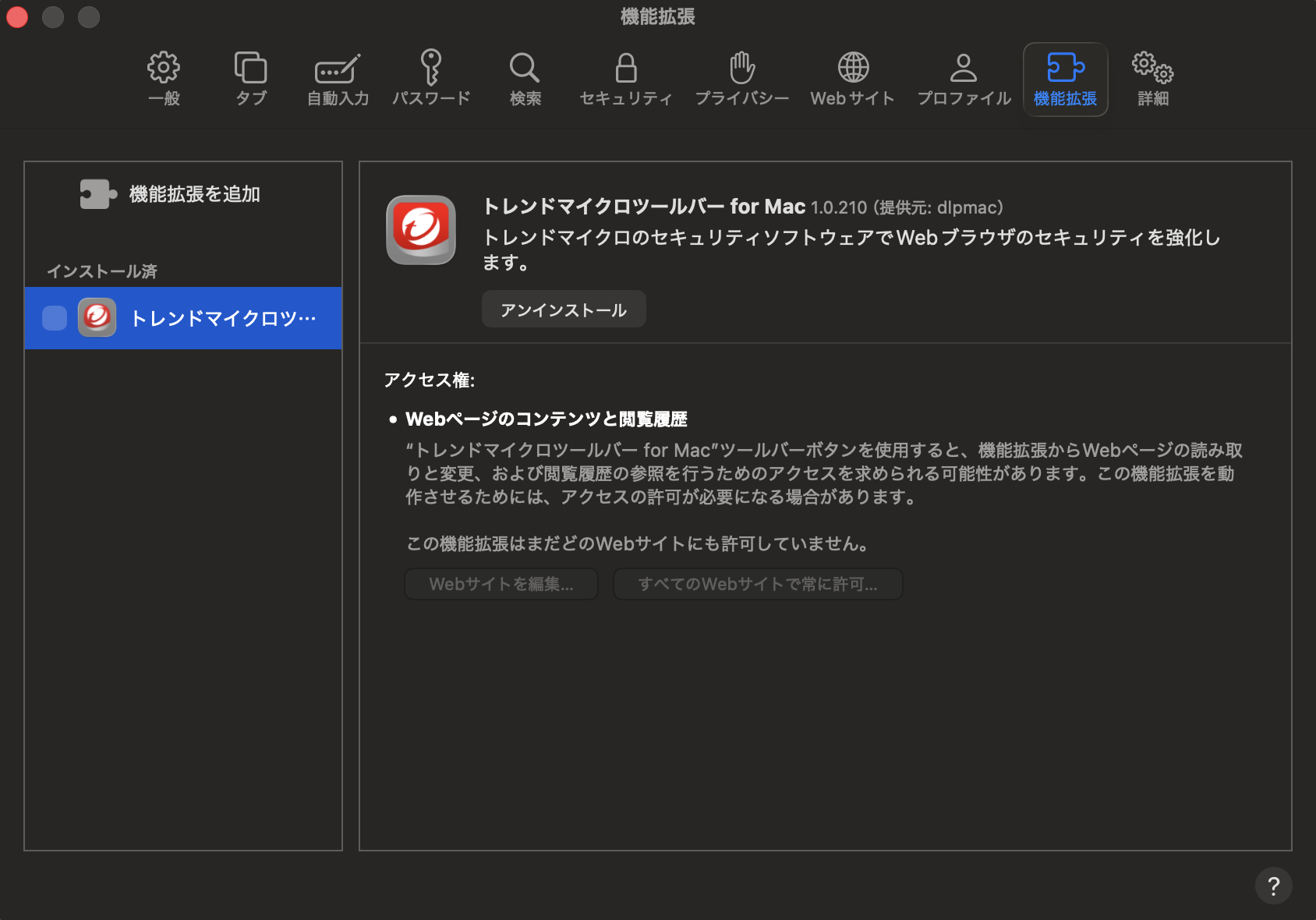This screenshot has height=920, width=1316.
Task: Click 機能拡張を追加 in the sidebar
Action: [171, 194]
